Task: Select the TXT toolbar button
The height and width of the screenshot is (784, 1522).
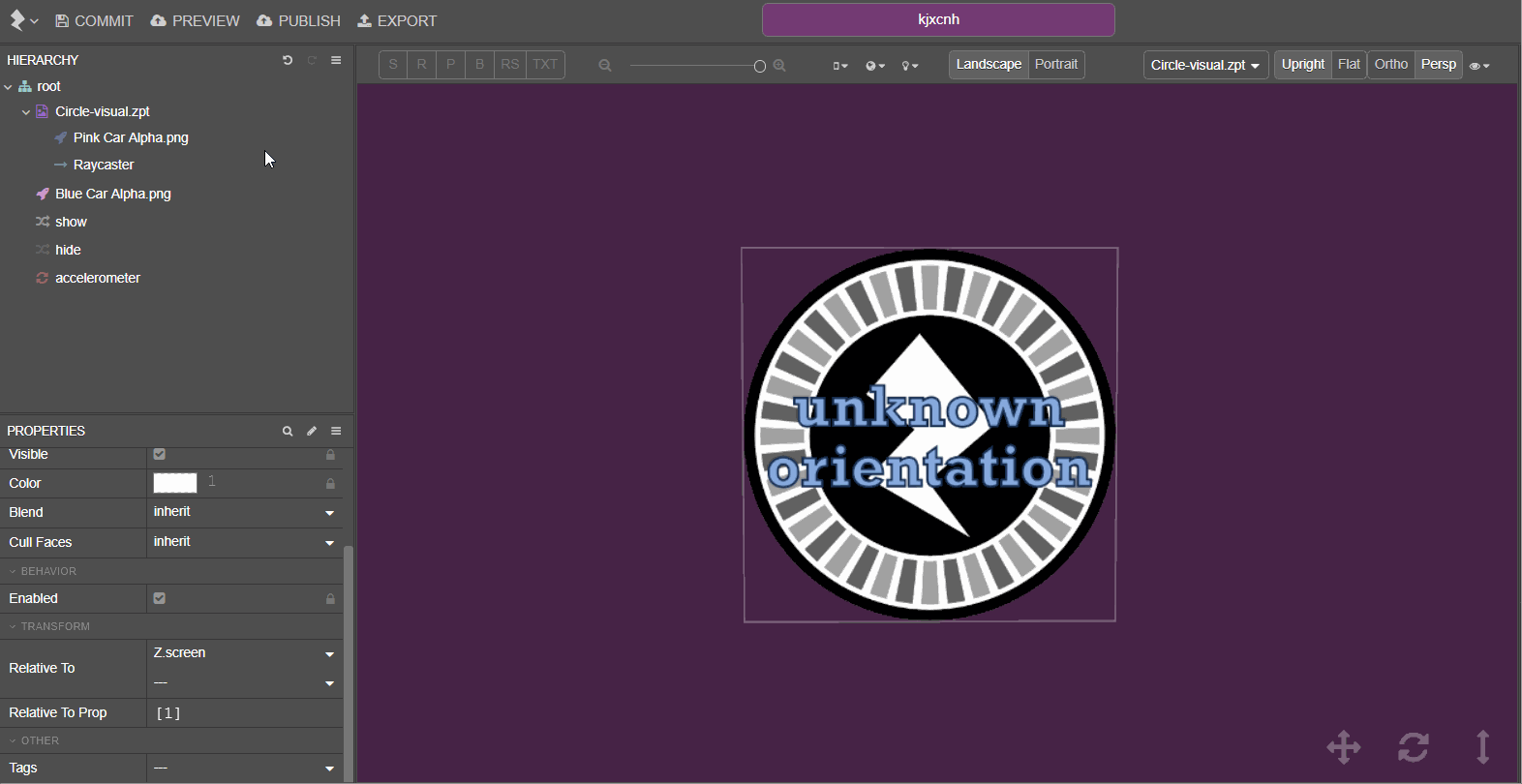Action: 545,65
